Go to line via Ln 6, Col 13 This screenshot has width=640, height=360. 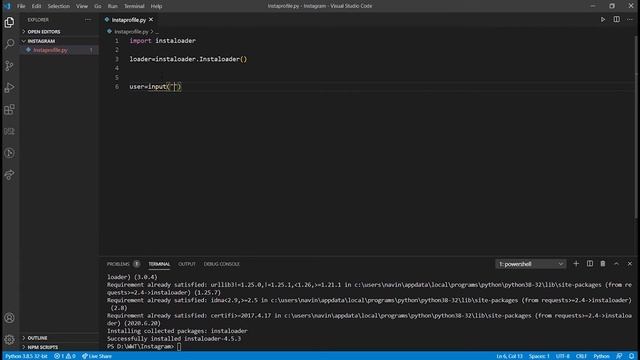(509, 356)
